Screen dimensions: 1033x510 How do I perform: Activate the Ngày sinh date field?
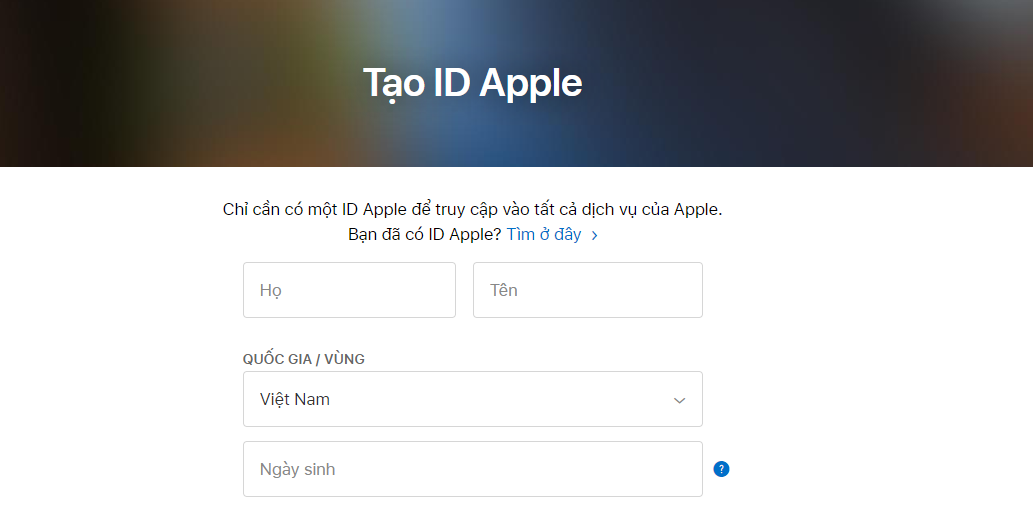(x=472, y=469)
